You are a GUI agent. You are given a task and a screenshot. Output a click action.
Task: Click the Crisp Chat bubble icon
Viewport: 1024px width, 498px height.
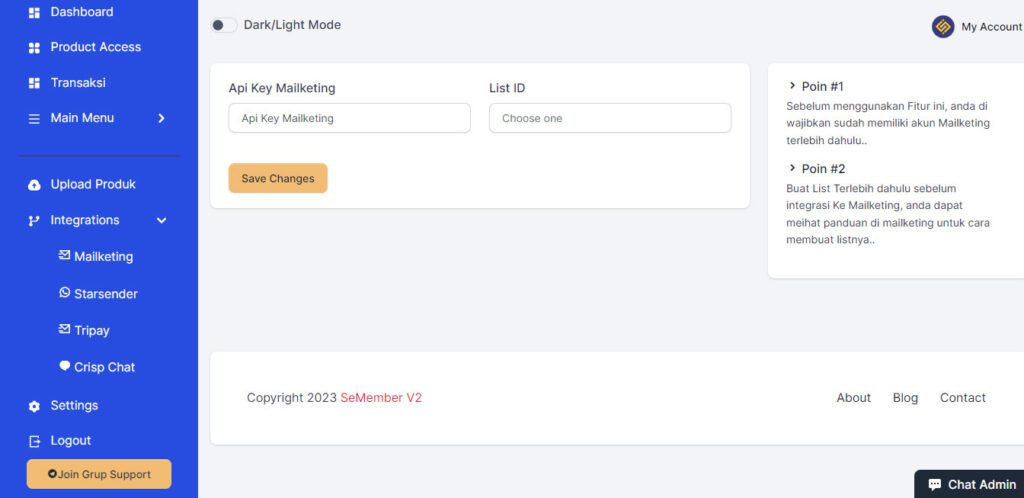click(65, 366)
